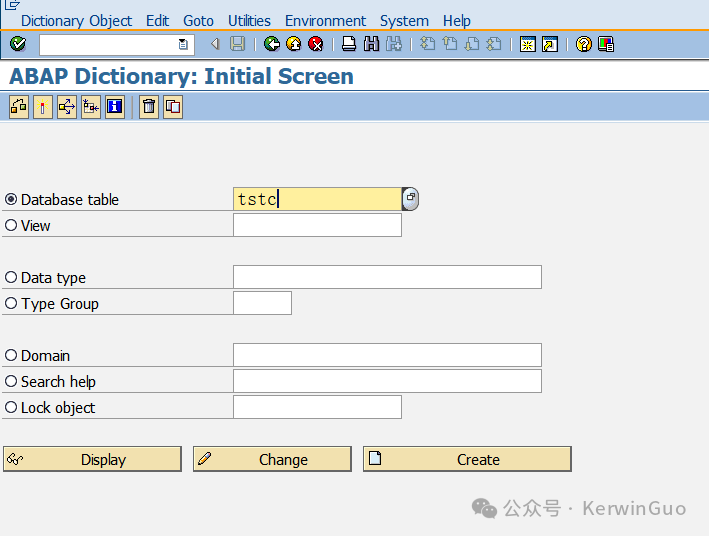Click the Domain input field

[x=388, y=355]
